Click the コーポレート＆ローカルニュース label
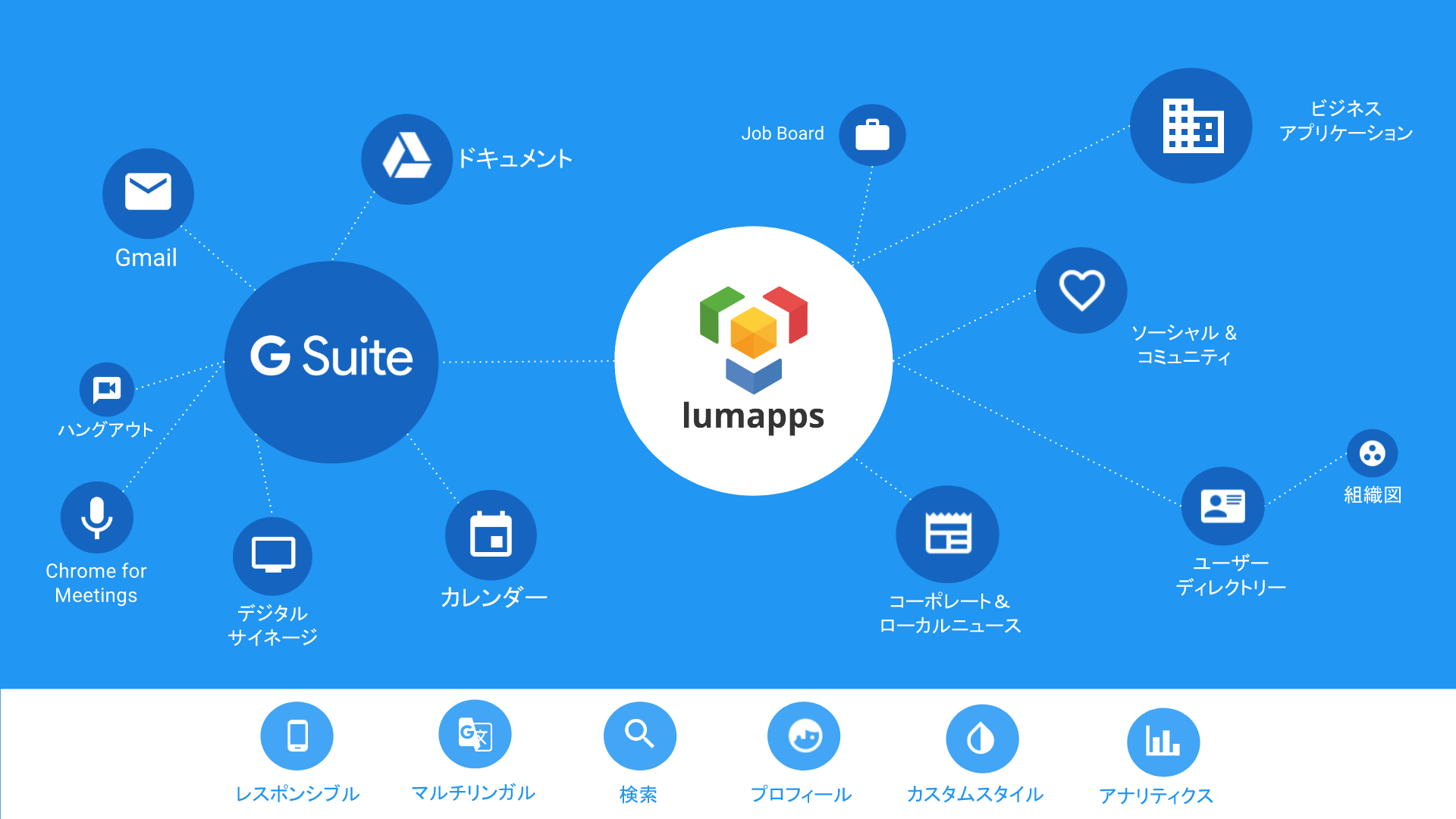1456x819 pixels. [x=950, y=613]
